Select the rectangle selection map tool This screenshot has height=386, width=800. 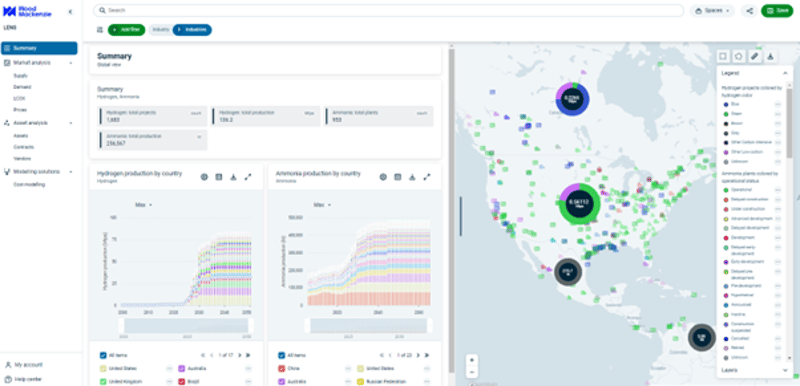pos(723,56)
